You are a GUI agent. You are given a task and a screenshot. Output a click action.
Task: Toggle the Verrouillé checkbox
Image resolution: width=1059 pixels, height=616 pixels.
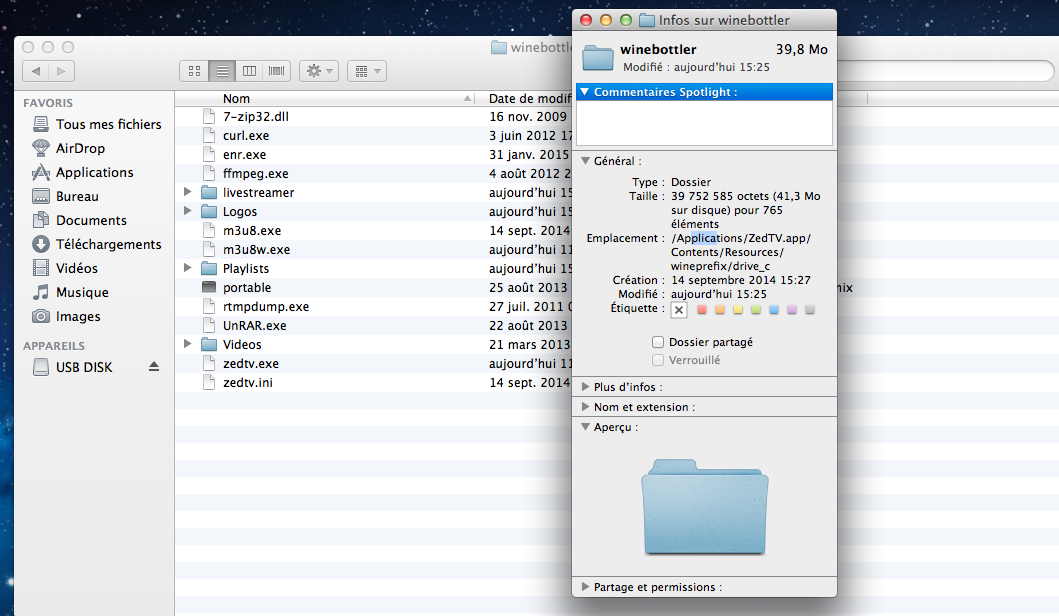pyautogui.click(x=658, y=360)
